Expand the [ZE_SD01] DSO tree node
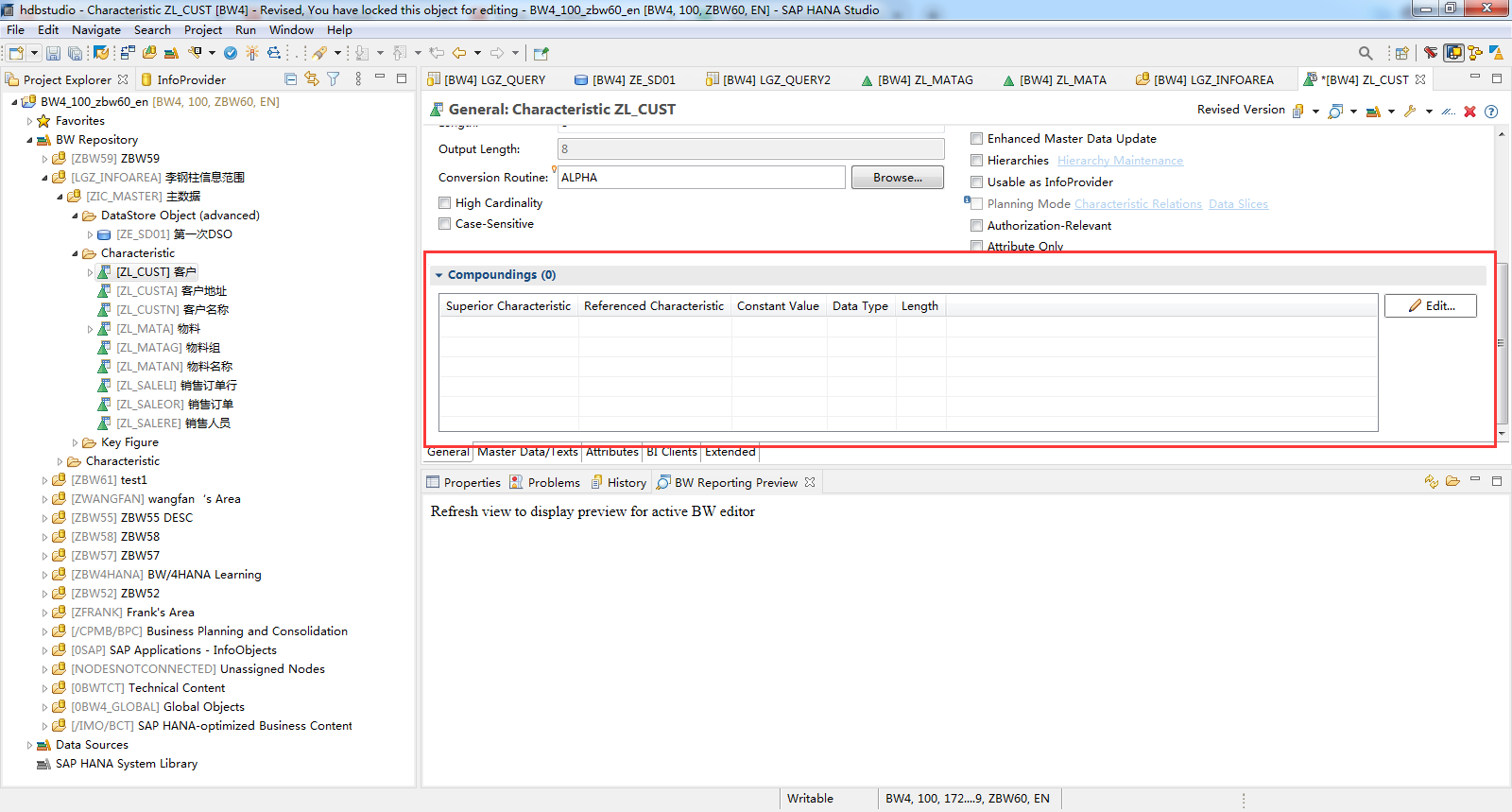 click(x=90, y=234)
